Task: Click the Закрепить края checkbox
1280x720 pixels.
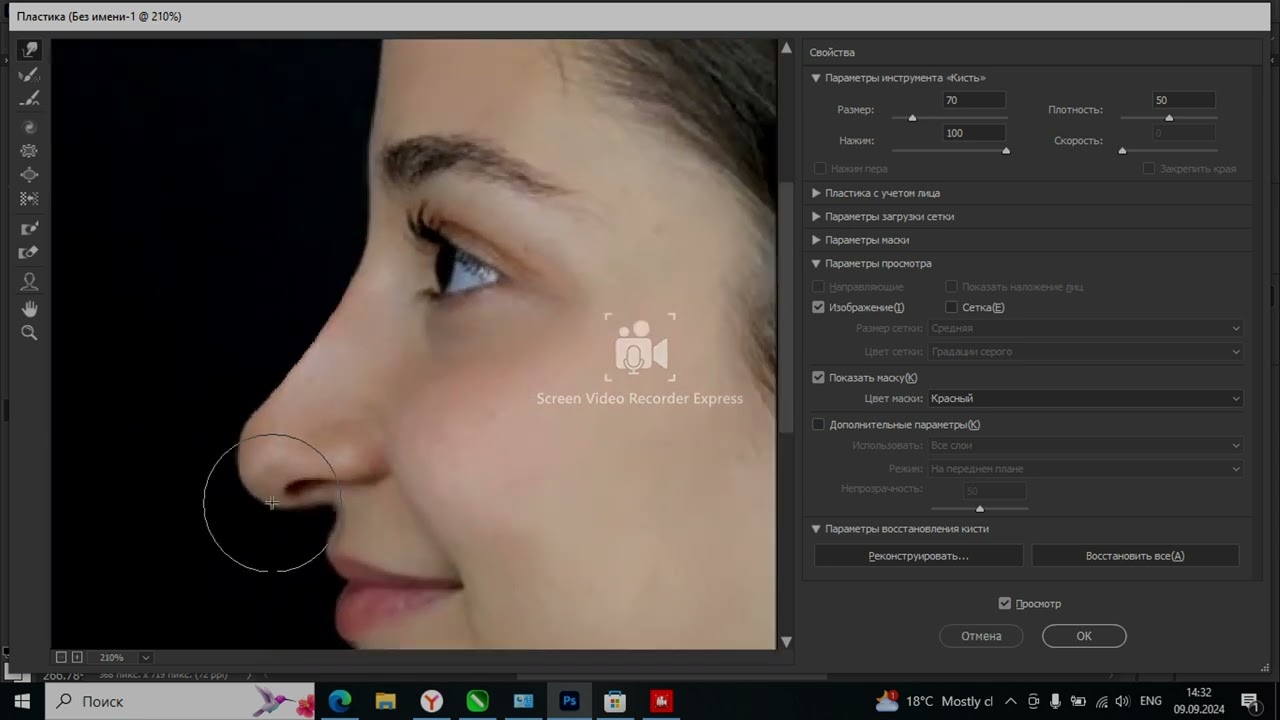Action: coord(1149,169)
